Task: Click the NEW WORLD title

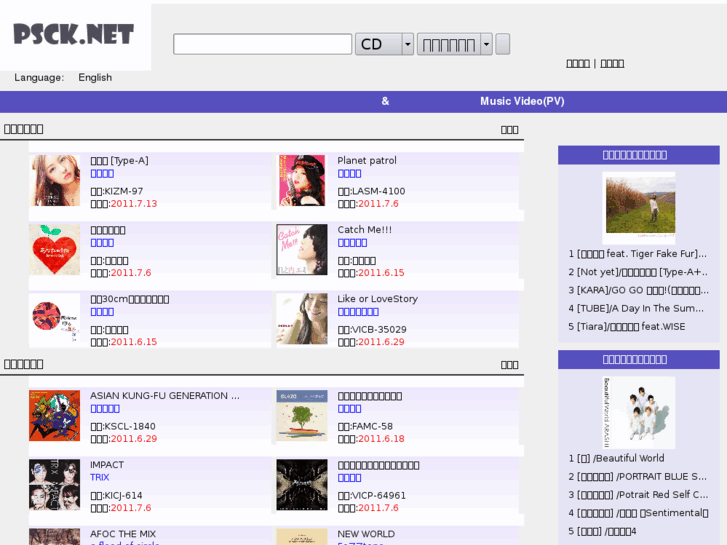Action: click(366, 534)
